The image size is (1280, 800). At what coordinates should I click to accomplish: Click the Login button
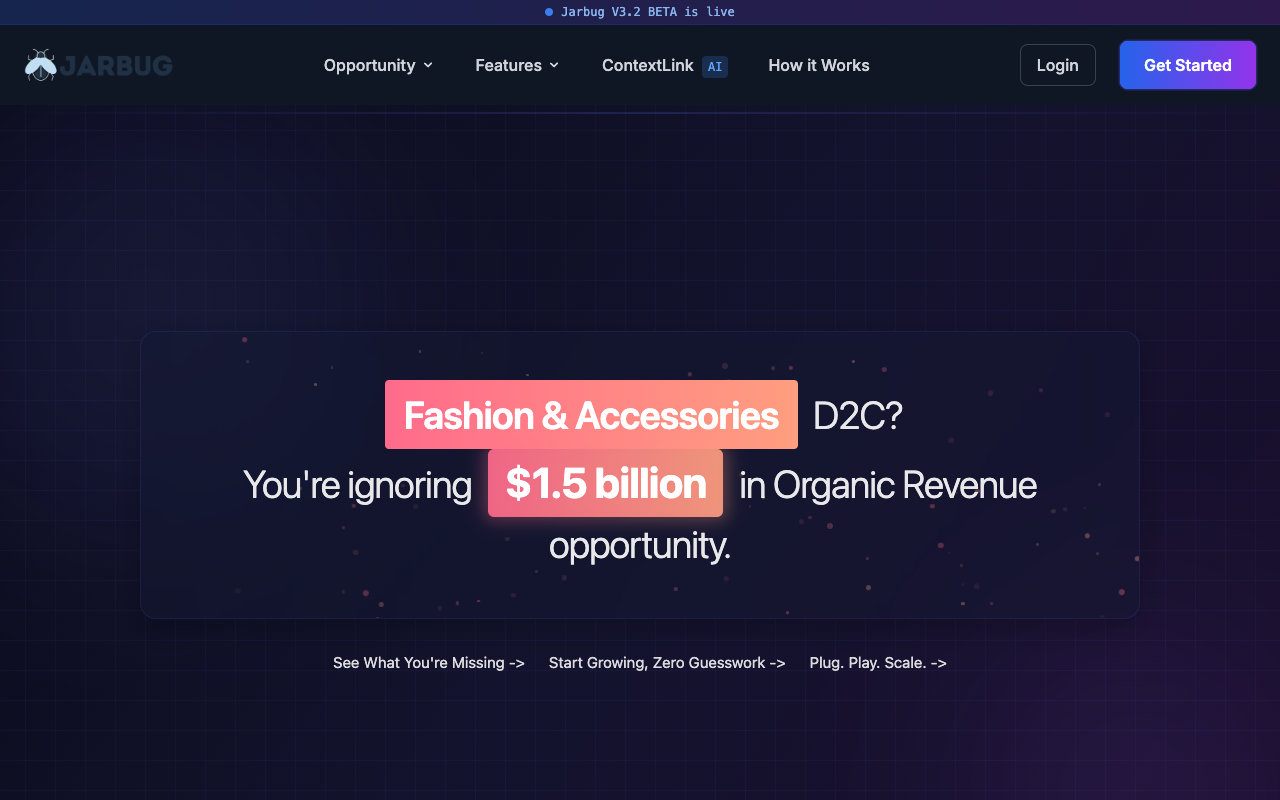coord(1057,65)
